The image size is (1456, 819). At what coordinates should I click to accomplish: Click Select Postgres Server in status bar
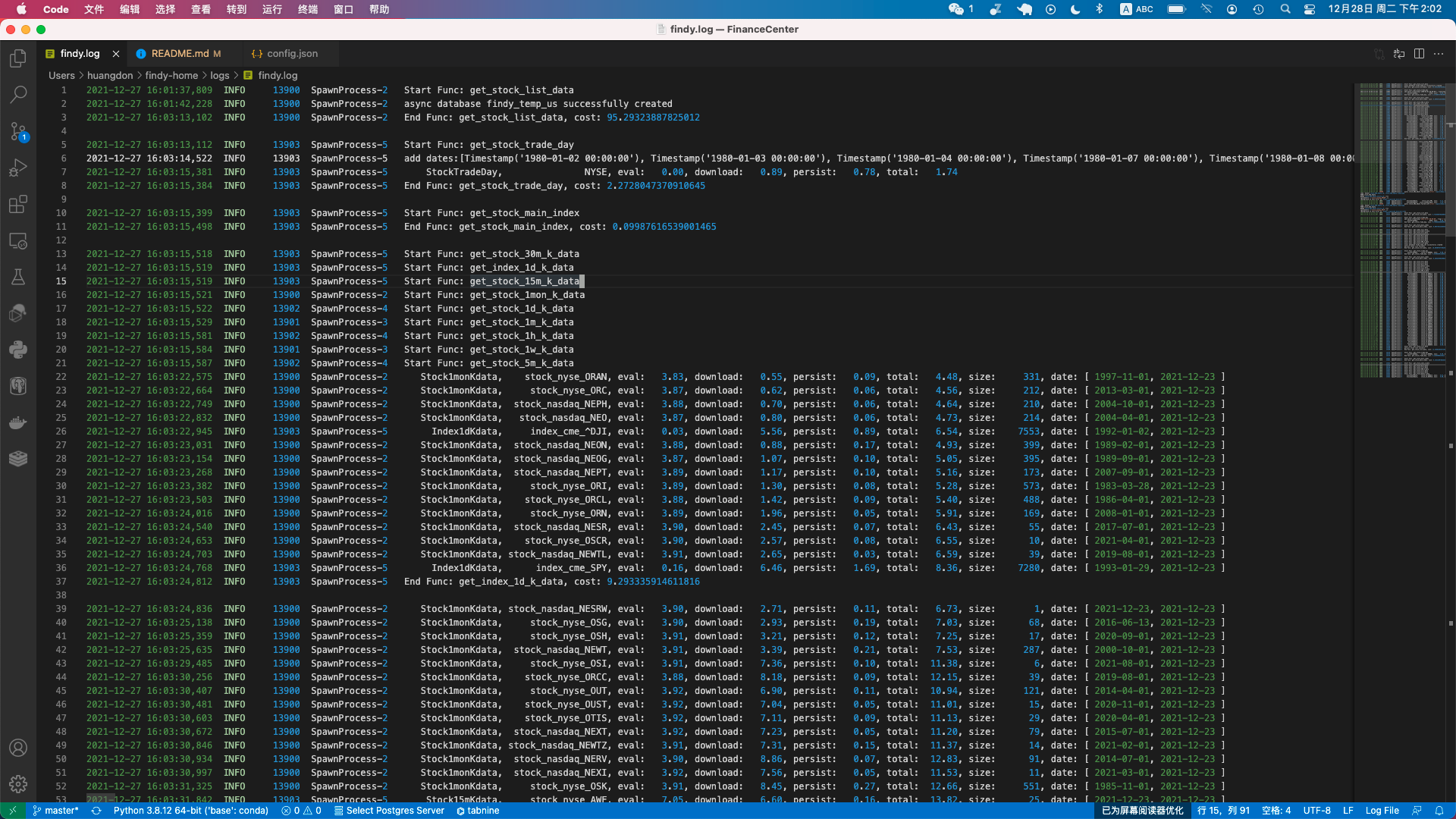point(389,811)
